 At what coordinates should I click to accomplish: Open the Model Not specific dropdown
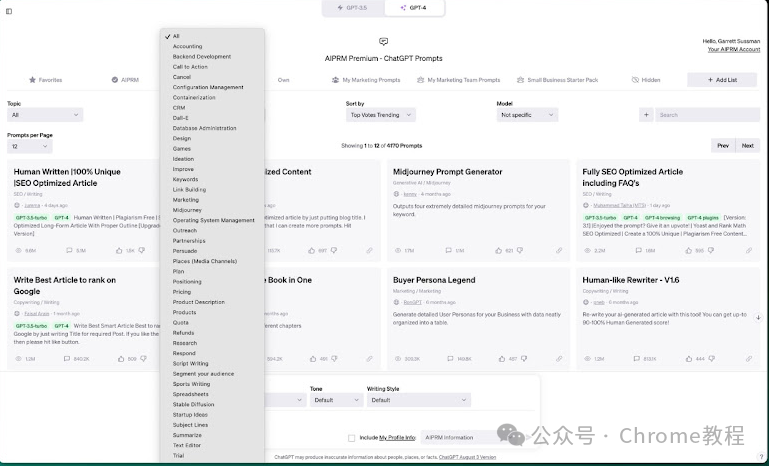click(527, 115)
